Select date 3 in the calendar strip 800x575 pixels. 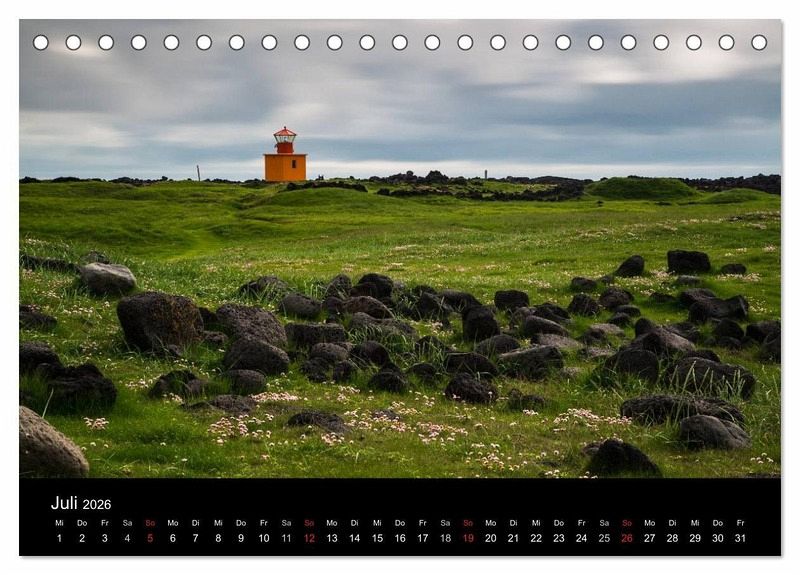(104, 538)
